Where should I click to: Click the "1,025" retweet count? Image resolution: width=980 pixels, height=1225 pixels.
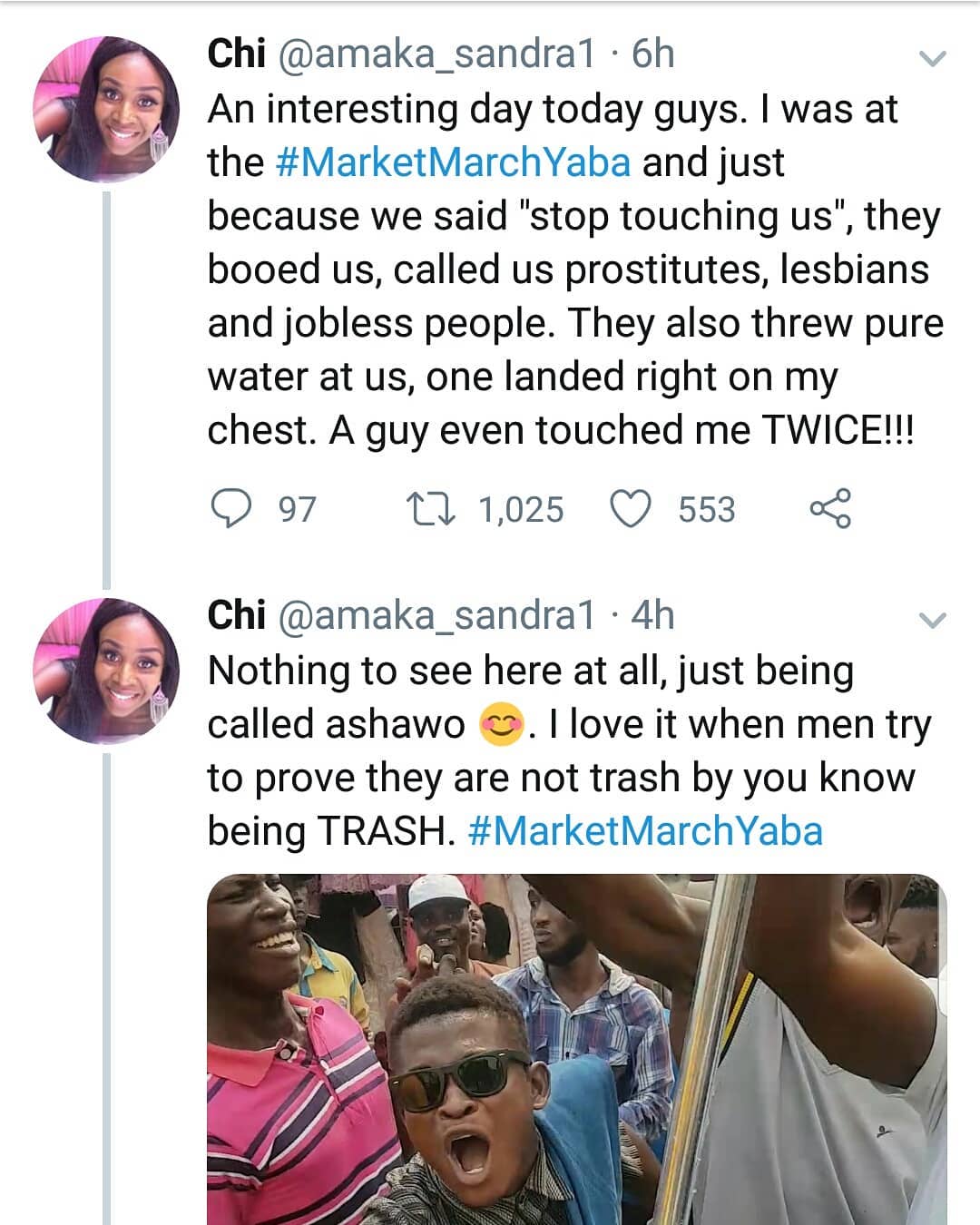click(521, 510)
